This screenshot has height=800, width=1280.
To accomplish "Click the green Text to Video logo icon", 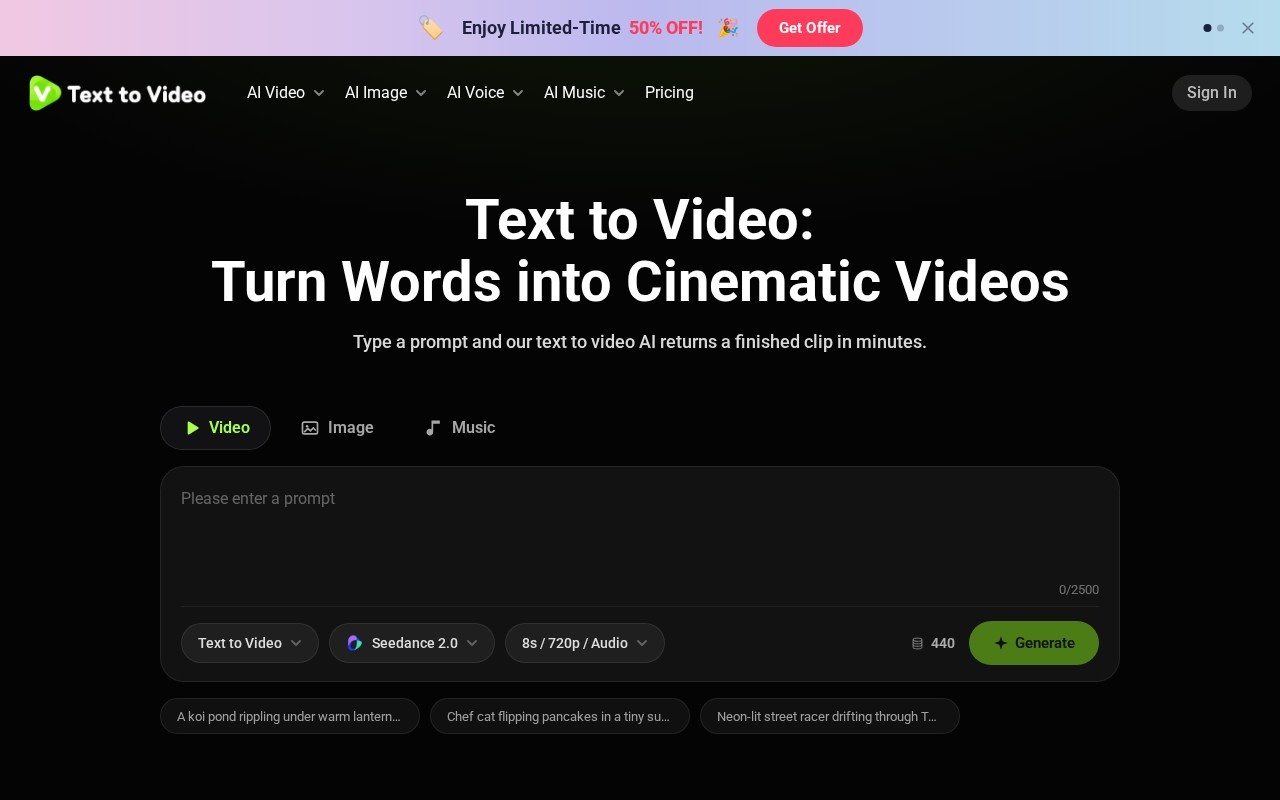I will tap(45, 93).
